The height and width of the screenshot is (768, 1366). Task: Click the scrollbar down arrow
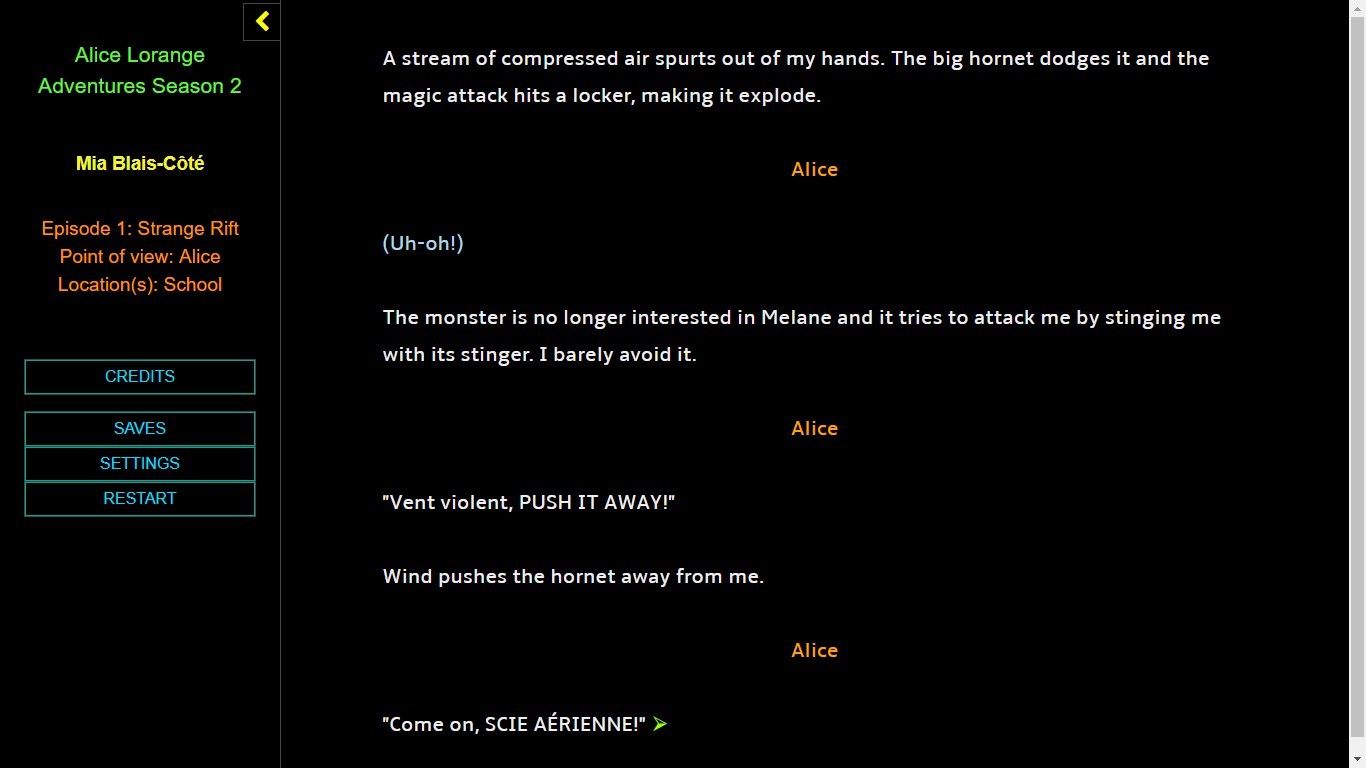tap(1357, 759)
